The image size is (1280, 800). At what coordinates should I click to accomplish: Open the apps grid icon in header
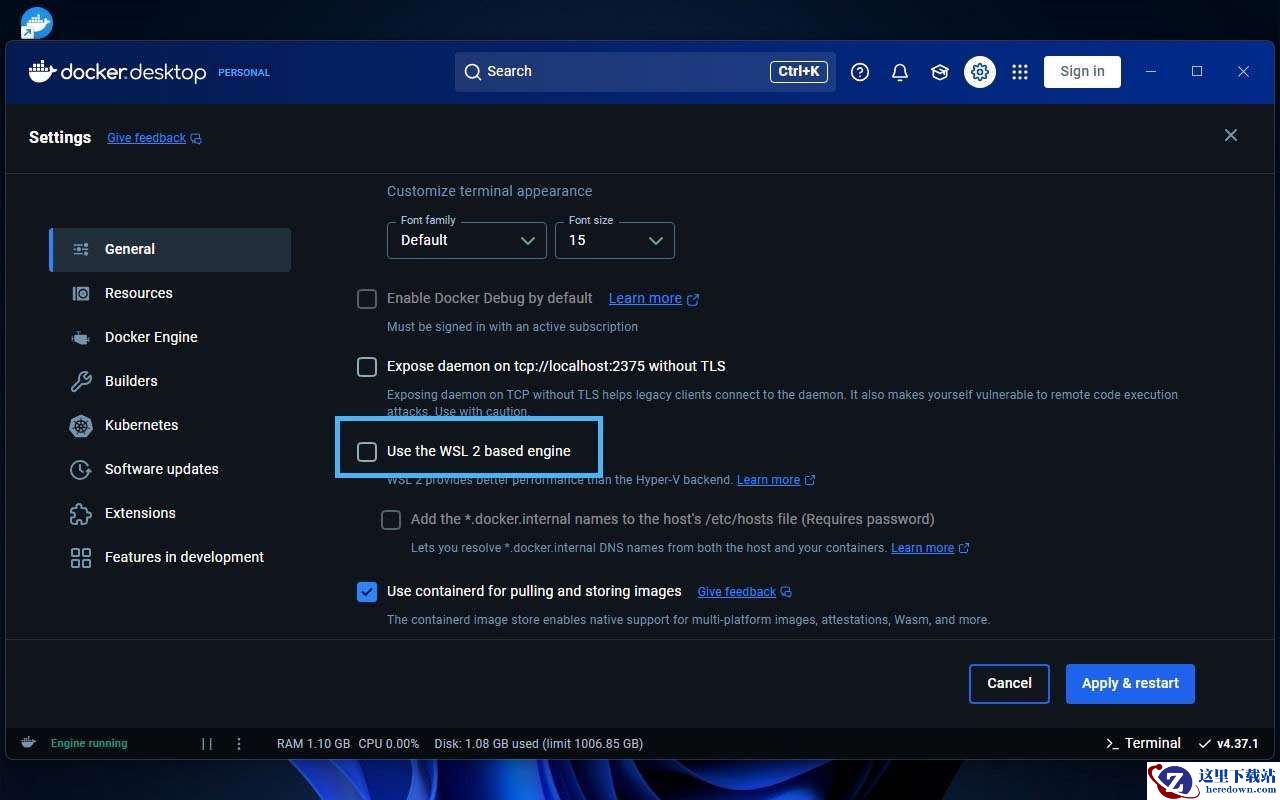(1020, 72)
